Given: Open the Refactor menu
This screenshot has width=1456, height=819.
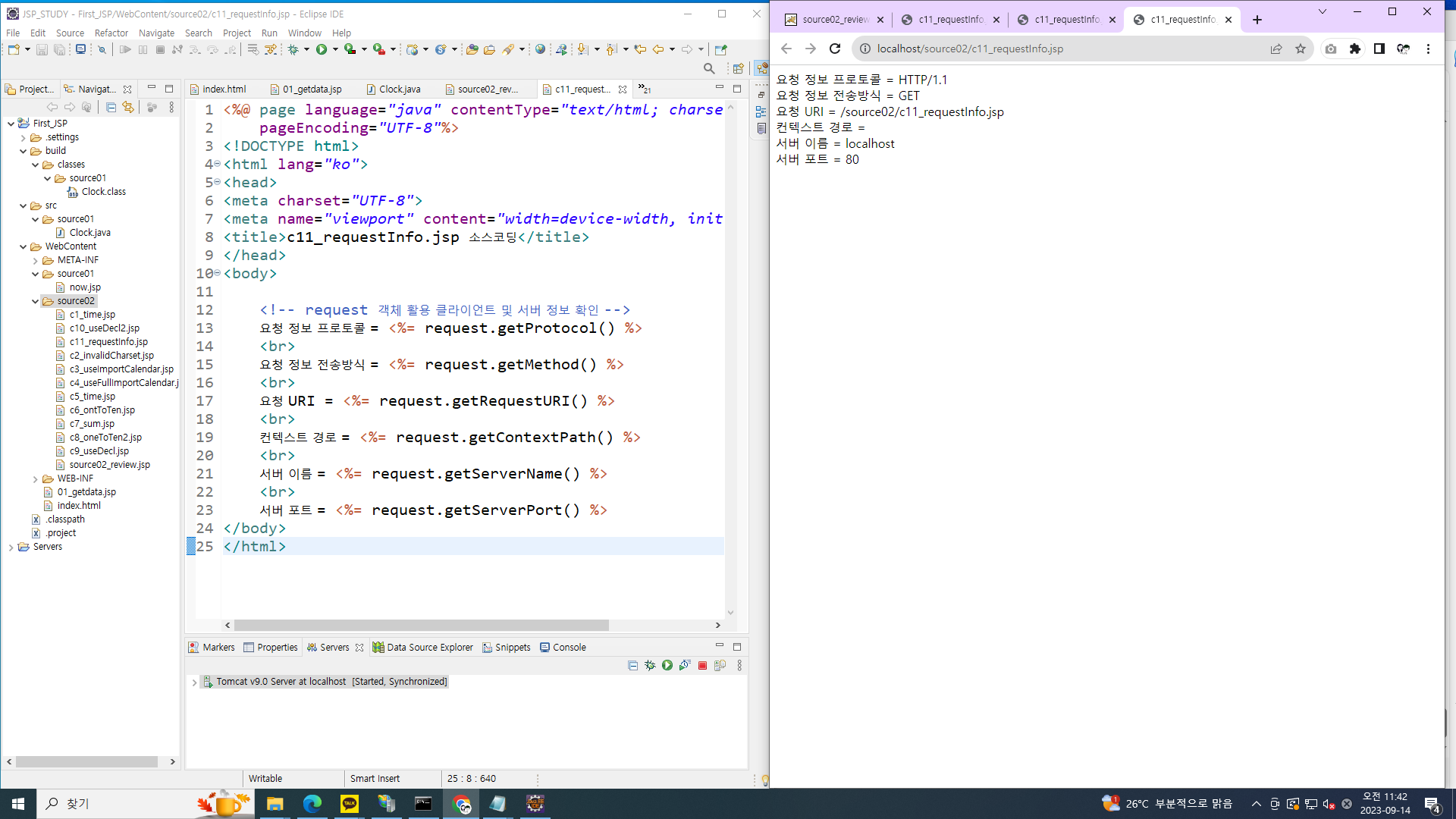Looking at the screenshot, I should pos(111,33).
